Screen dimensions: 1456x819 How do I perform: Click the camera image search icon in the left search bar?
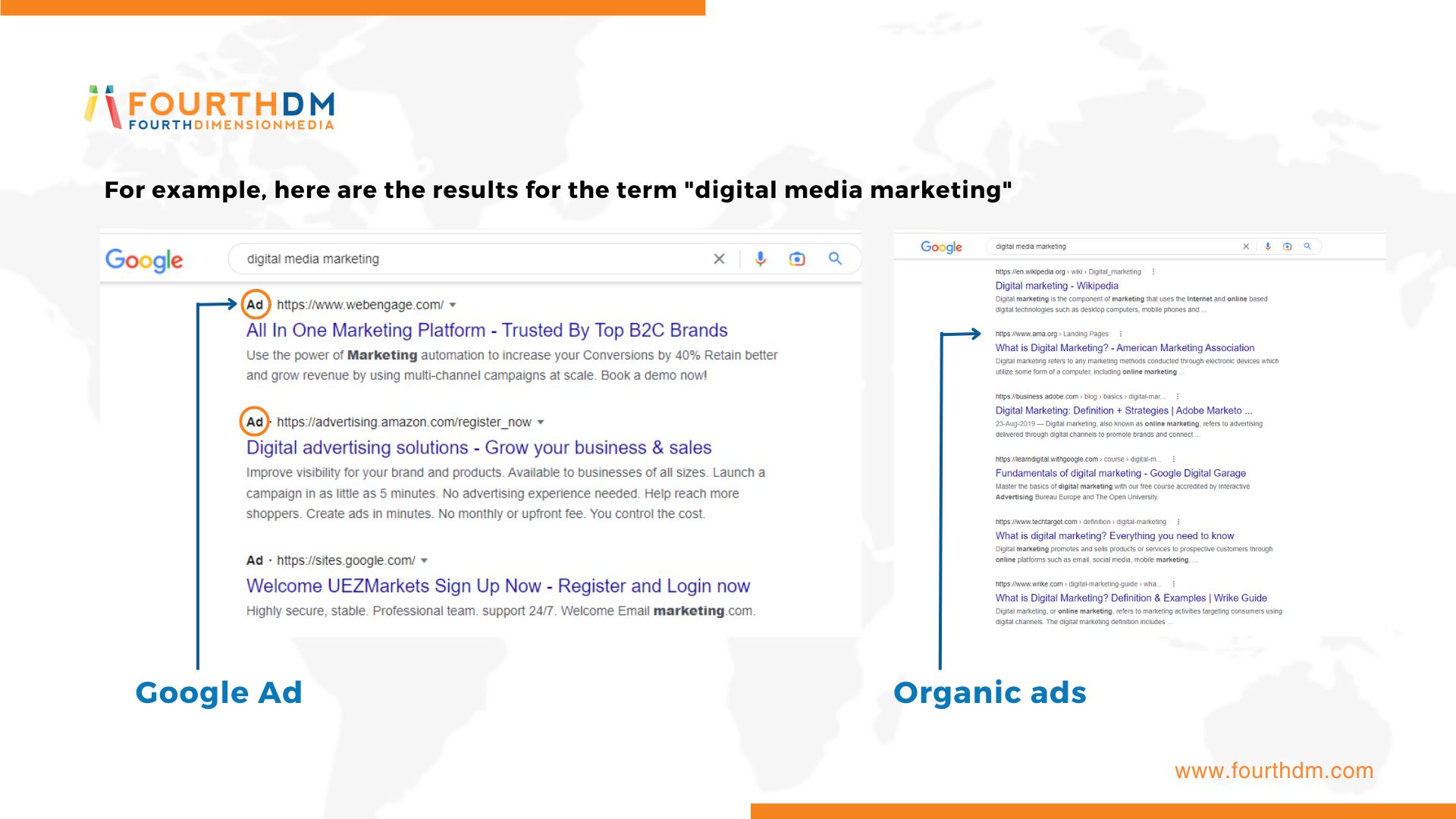pyautogui.click(x=797, y=259)
